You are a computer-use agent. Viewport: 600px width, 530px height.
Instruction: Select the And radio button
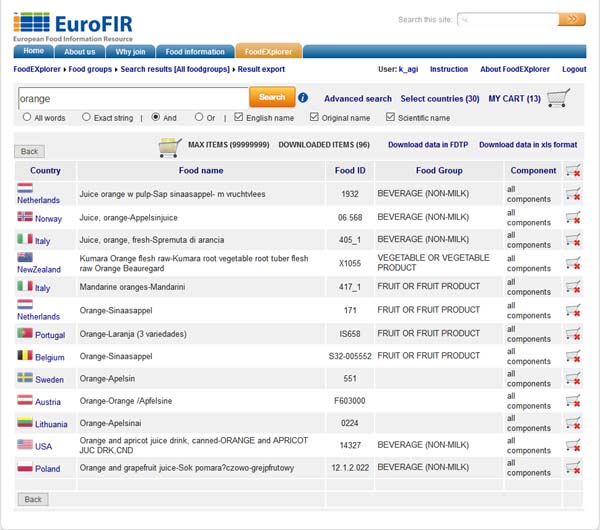pyautogui.click(x=155, y=117)
